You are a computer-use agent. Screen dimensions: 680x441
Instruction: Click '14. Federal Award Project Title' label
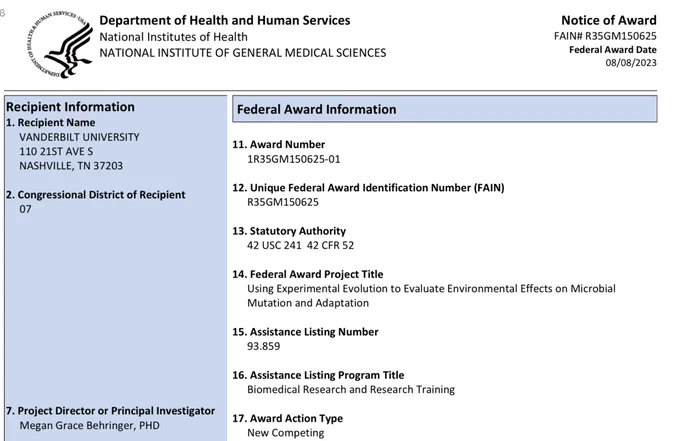(307, 274)
